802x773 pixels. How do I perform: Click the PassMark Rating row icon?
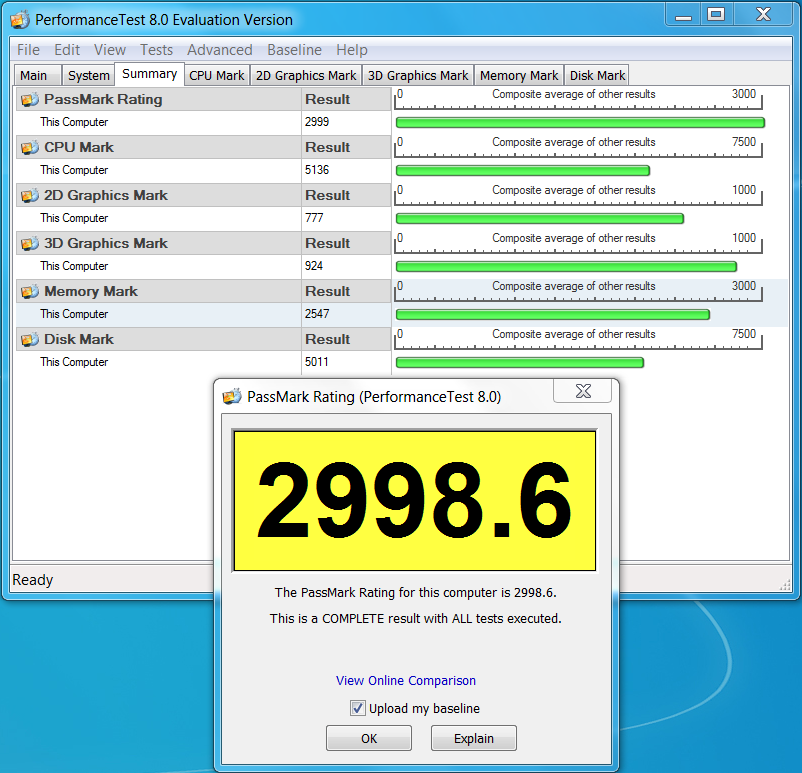[x=30, y=99]
